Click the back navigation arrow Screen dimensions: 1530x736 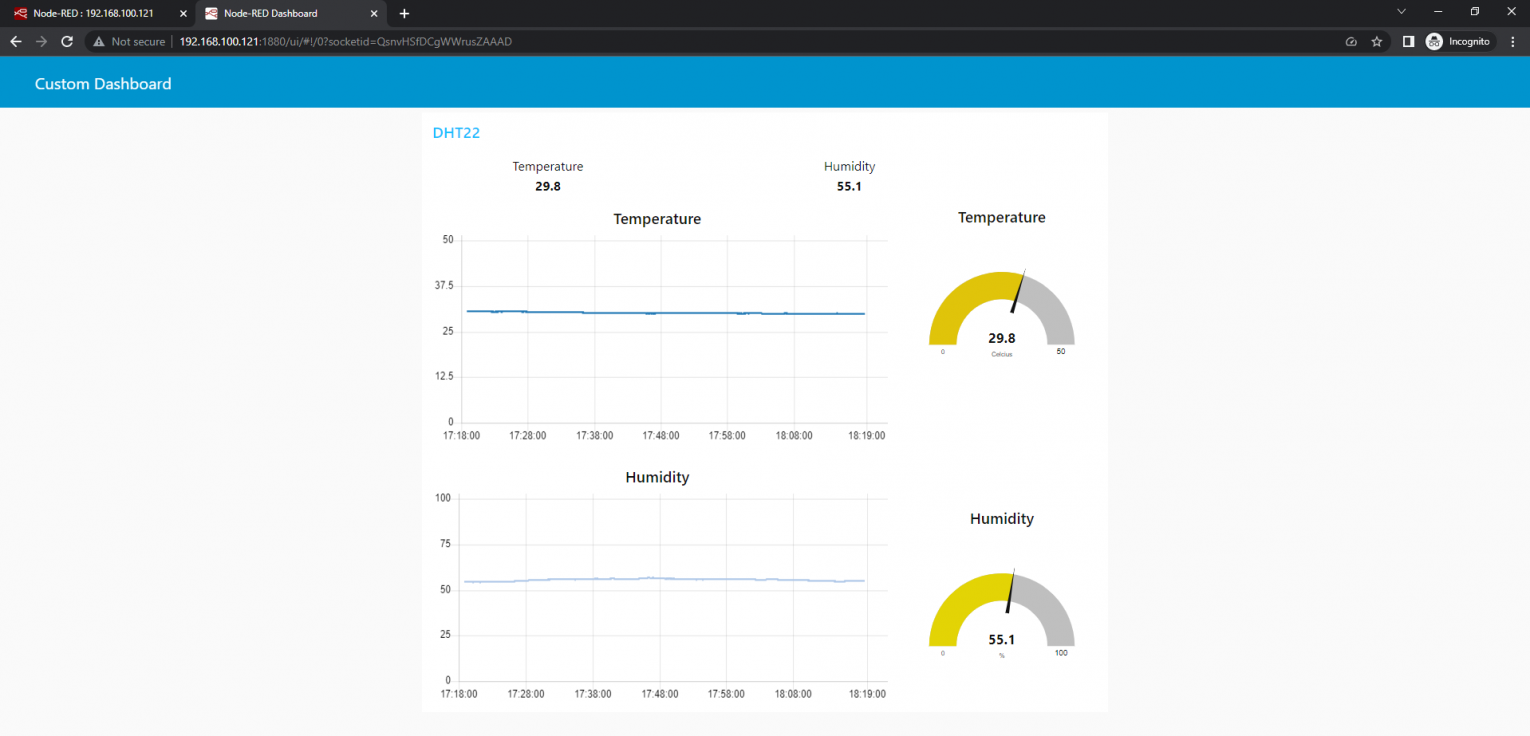(x=15, y=41)
